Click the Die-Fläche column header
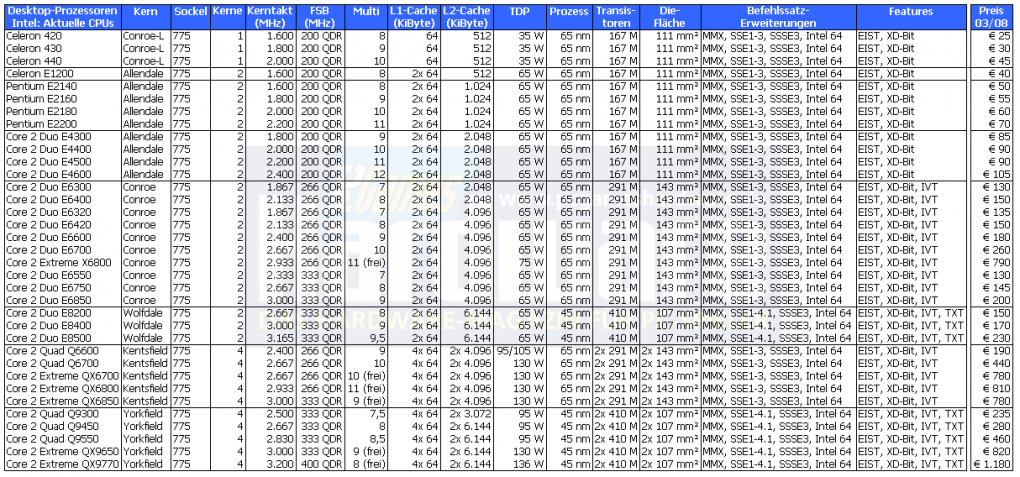1020x477 pixels. 670,17
